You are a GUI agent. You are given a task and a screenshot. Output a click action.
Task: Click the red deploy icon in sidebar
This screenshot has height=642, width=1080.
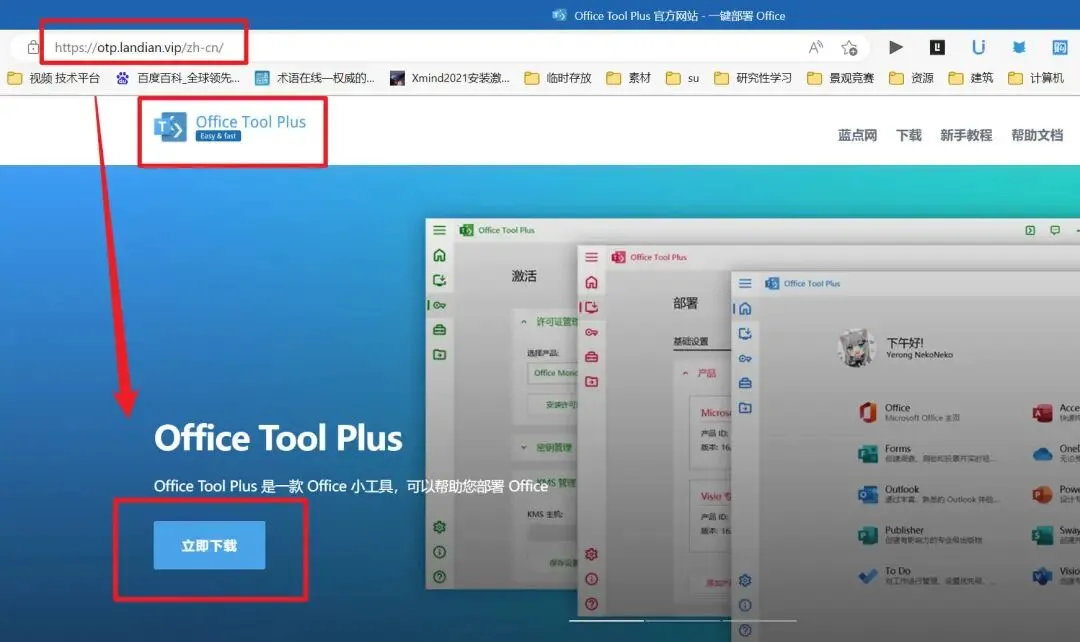point(592,307)
